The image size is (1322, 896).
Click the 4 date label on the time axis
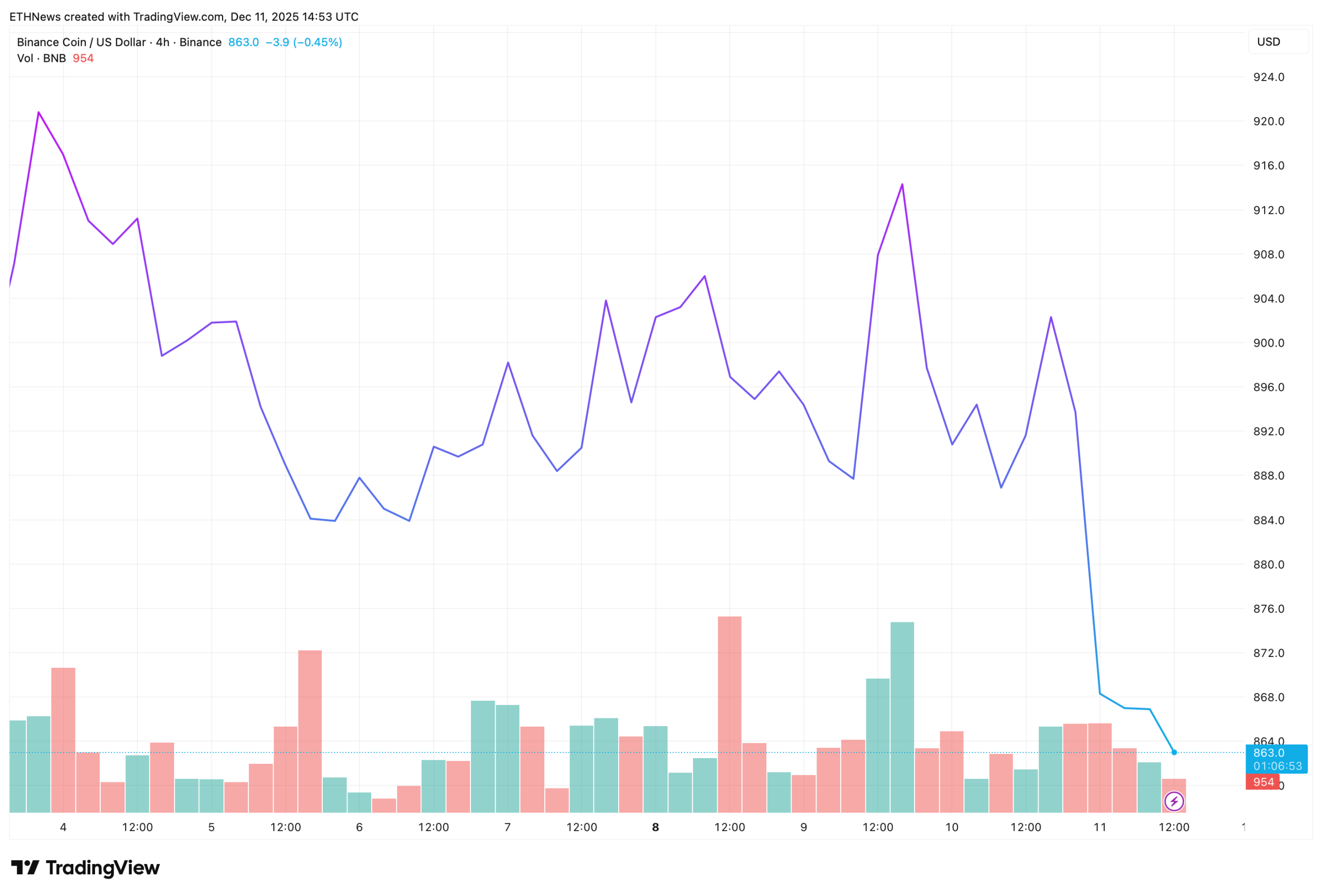click(x=63, y=827)
